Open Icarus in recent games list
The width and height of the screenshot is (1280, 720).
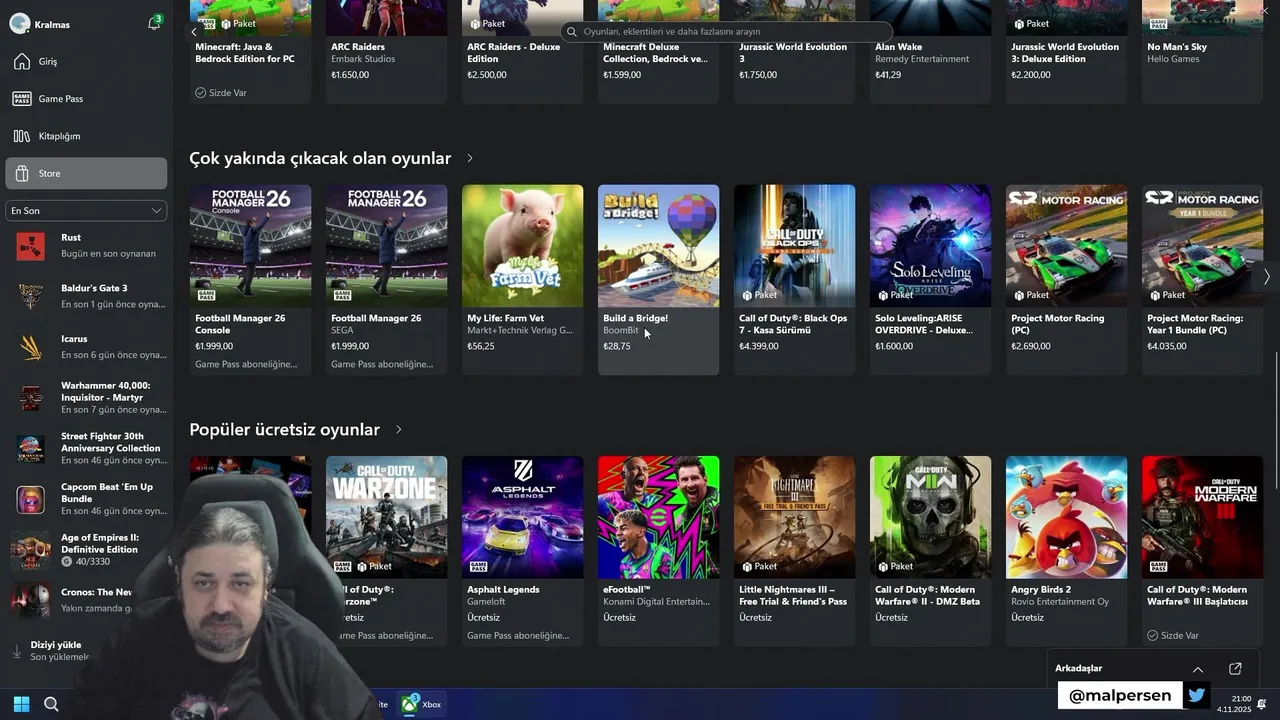point(86,347)
